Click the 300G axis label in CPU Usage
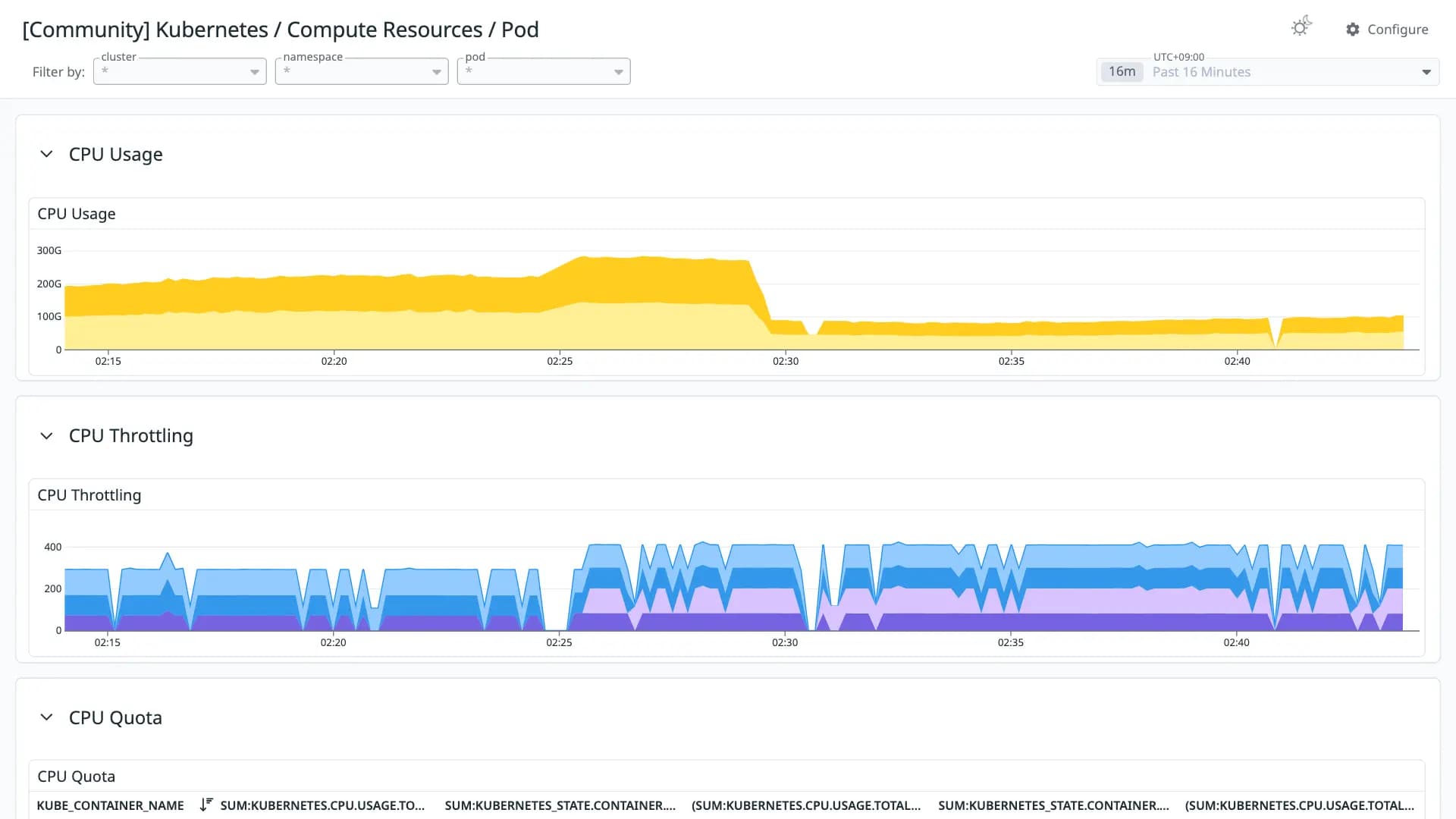Viewport: 1456px width, 819px height. pyautogui.click(x=49, y=250)
